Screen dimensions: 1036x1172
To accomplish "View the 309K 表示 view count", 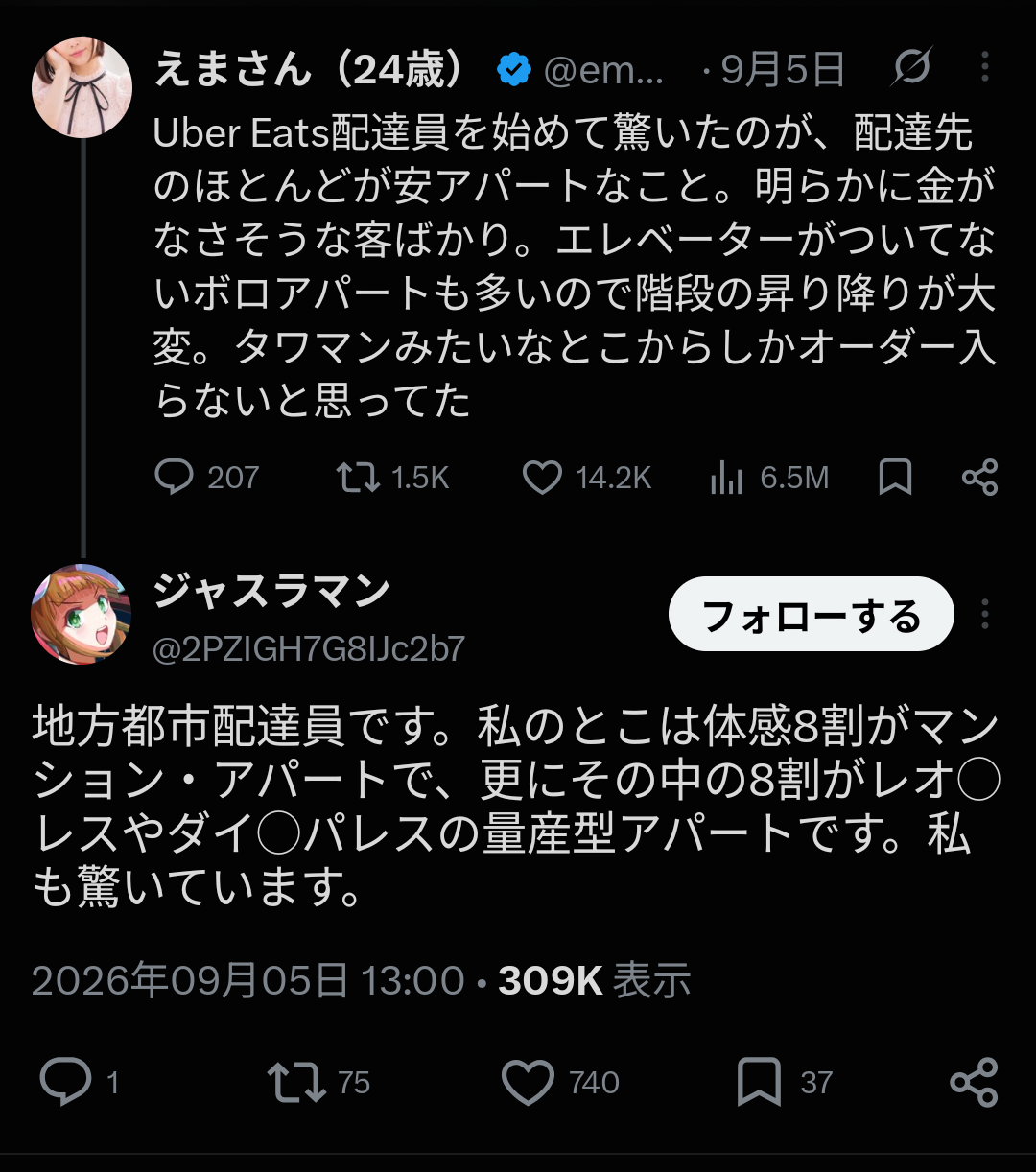I will [x=595, y=980].
